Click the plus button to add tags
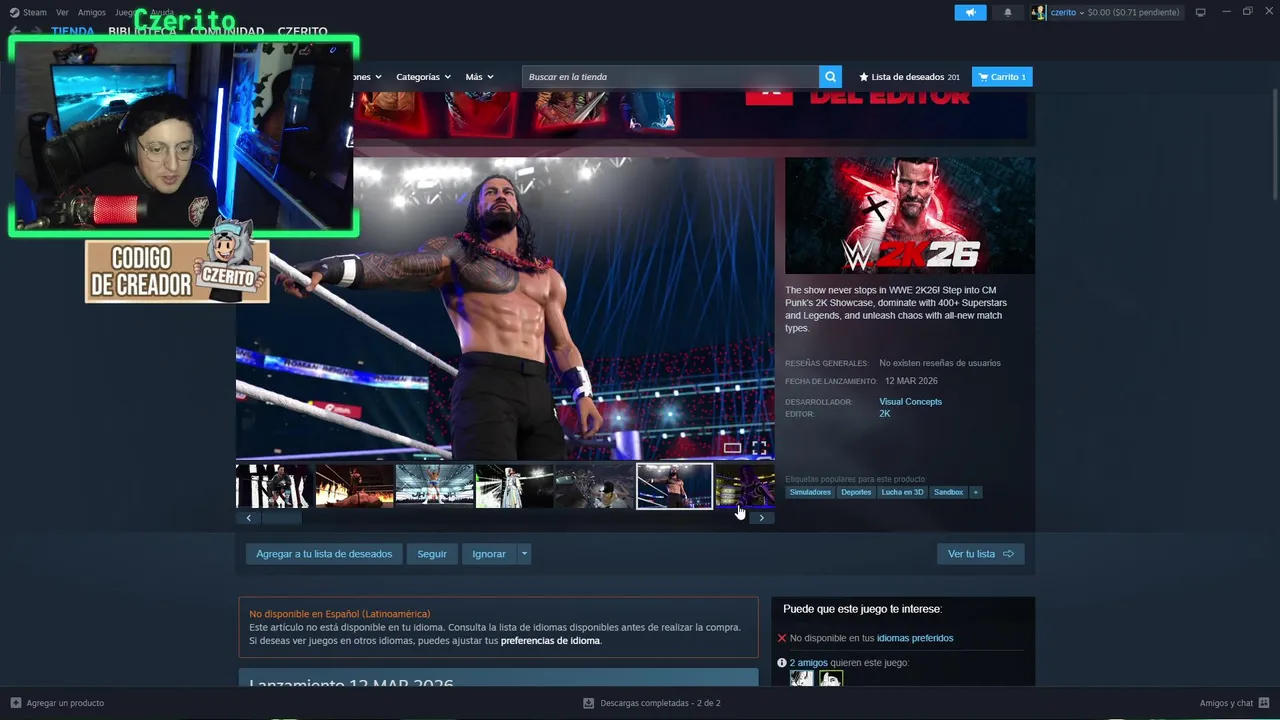Screen dimensions: 1280x720 976,492
